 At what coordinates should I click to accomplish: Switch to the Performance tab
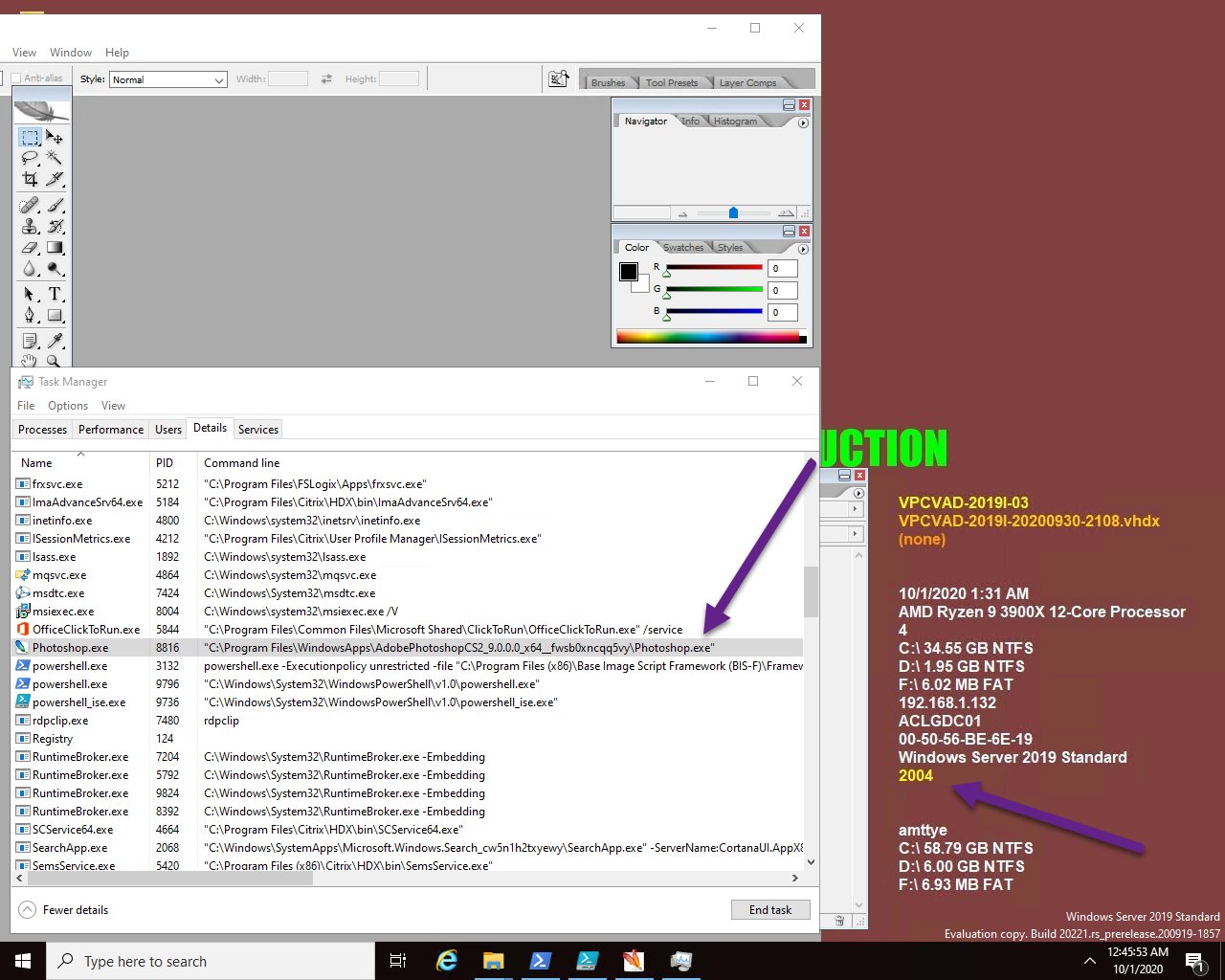tap(111, 430)
